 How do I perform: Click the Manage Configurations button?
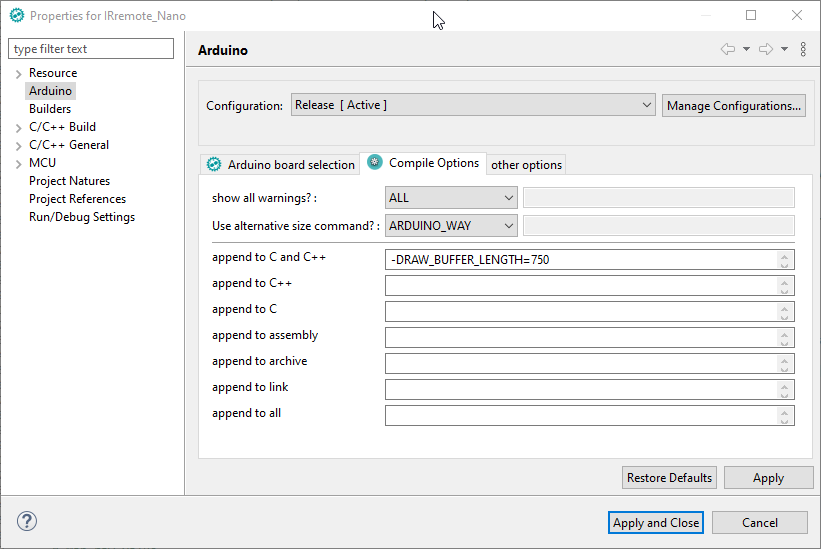734,106
